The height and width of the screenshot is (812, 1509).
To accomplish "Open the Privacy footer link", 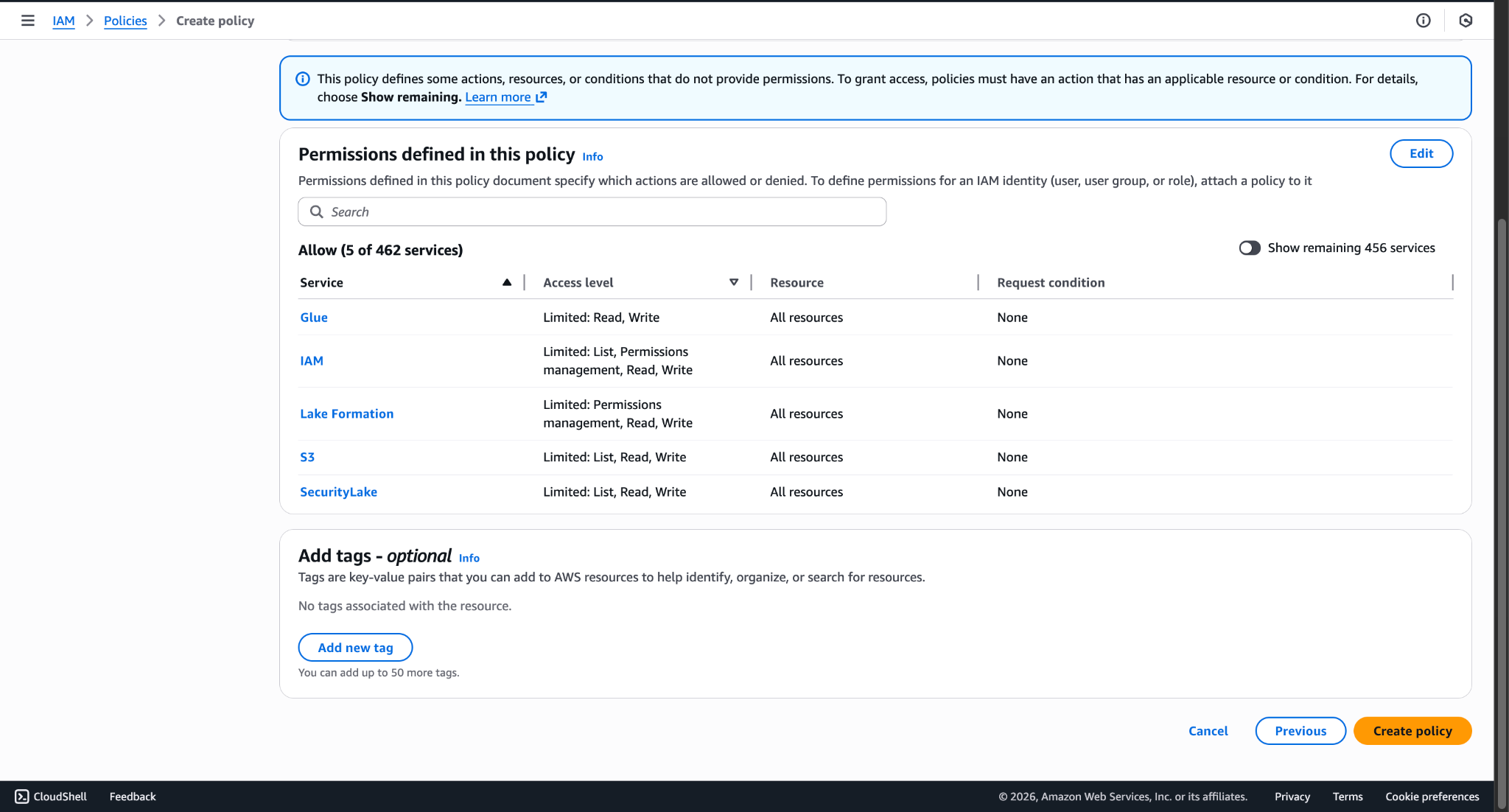I will pyautogui.click(x=1292, y=797).
